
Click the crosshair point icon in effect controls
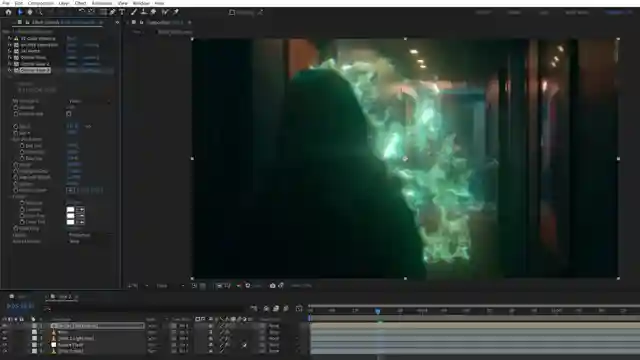coord(71,190)
